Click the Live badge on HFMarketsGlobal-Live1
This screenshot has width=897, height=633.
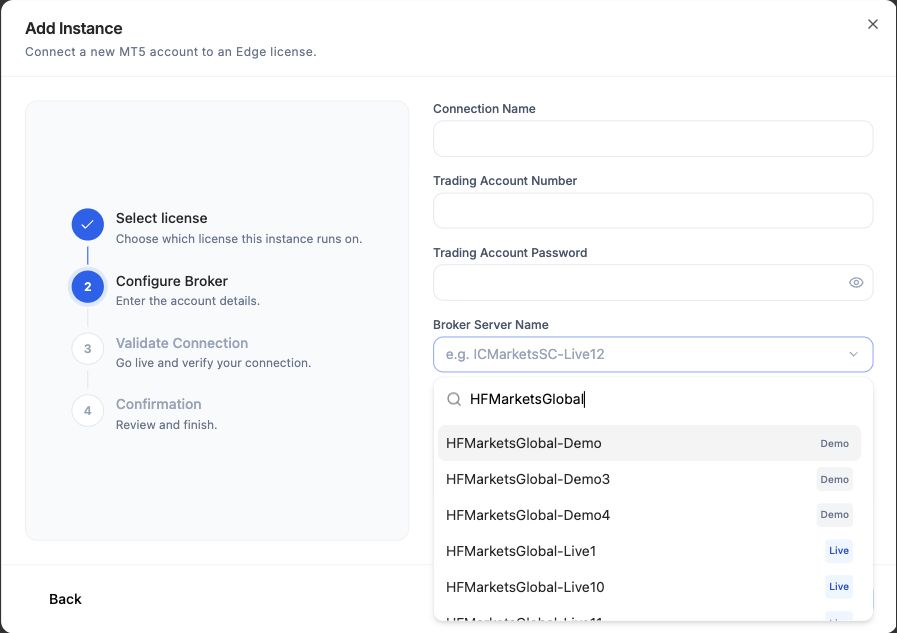click(x=839, y=551)
